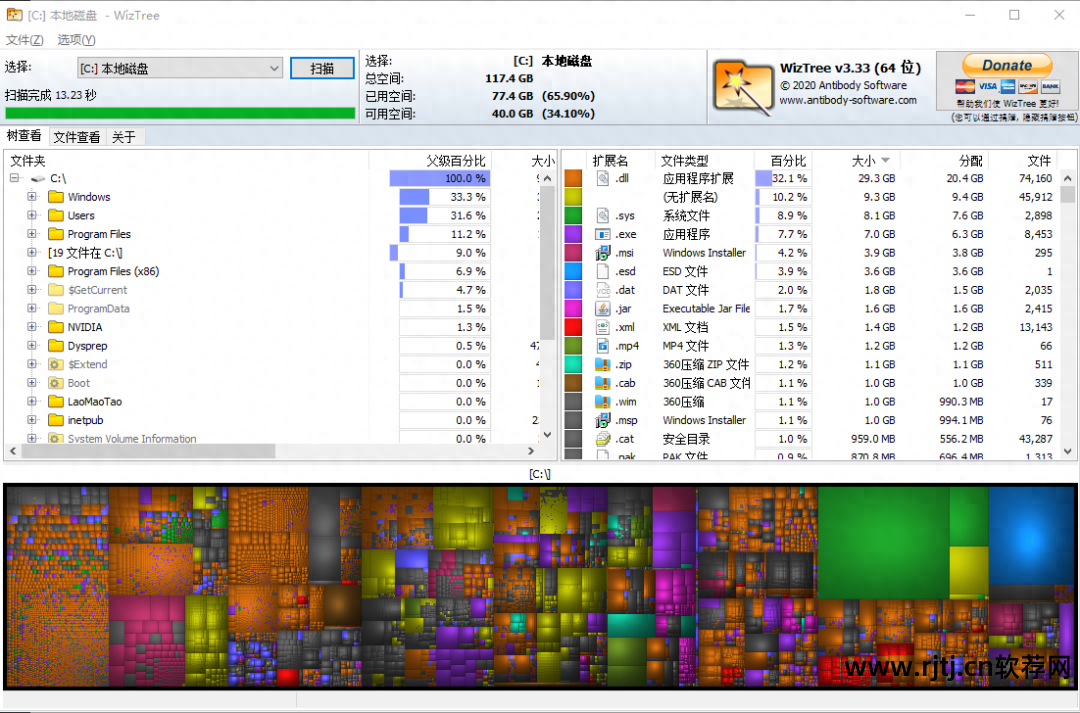Click the orange .dll color swatch
This screenshot has width=1080, height=713.
(573, 178)
